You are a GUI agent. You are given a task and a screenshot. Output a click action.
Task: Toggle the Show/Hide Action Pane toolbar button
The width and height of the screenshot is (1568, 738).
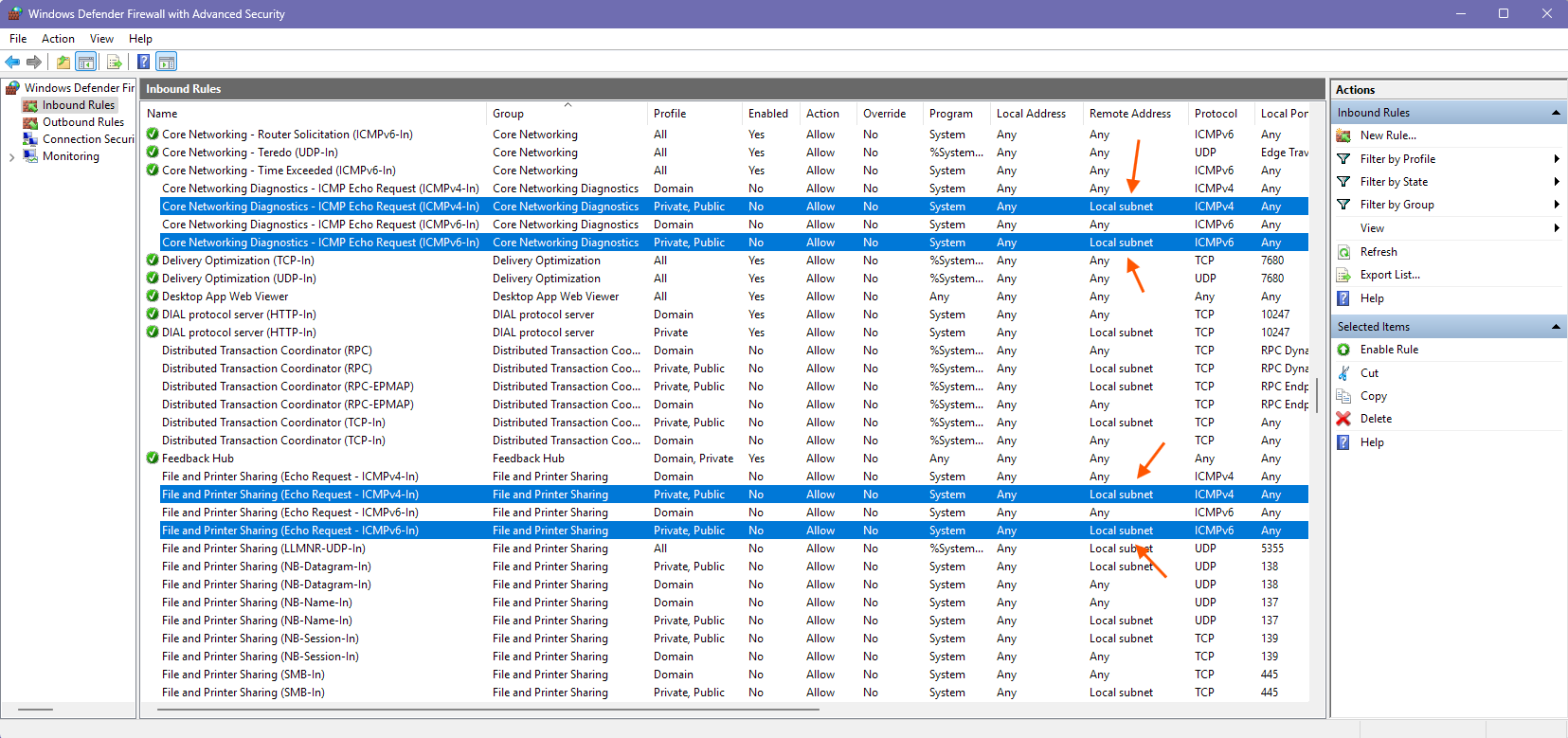click(167, 63)
